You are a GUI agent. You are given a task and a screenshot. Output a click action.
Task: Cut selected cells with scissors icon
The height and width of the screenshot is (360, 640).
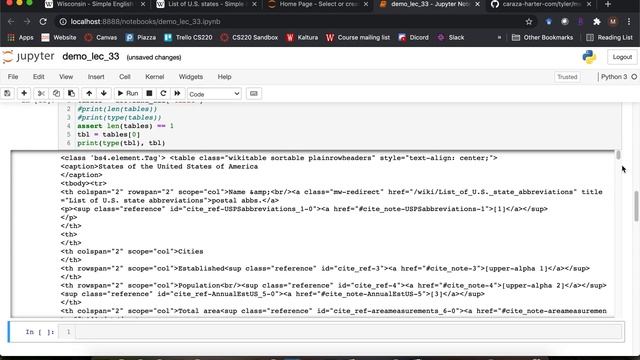point(41,93)
